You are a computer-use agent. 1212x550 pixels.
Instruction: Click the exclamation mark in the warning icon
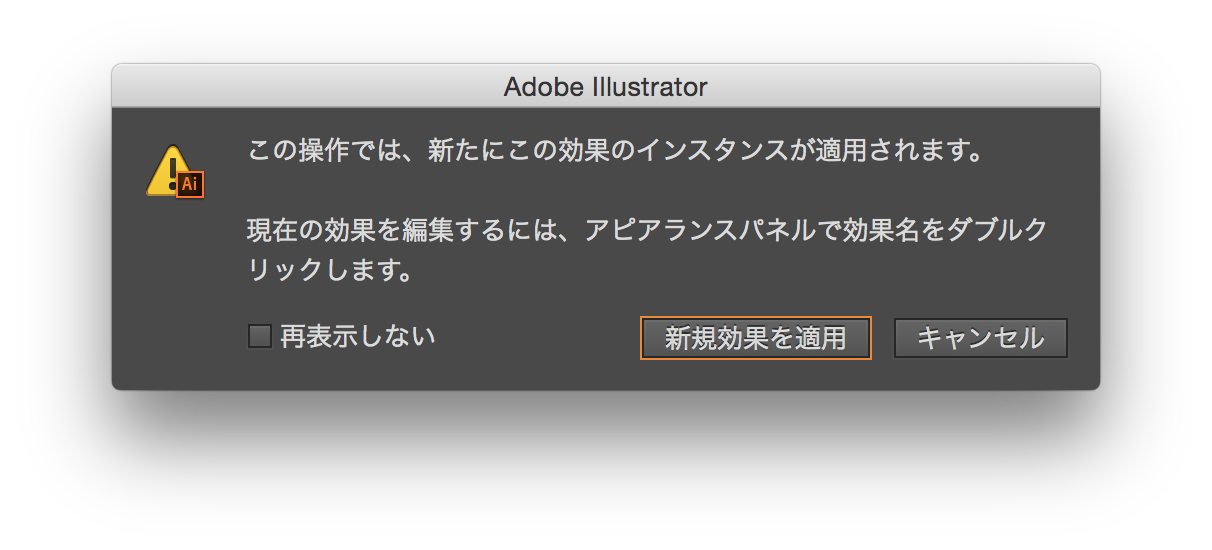tap(172, 170)
